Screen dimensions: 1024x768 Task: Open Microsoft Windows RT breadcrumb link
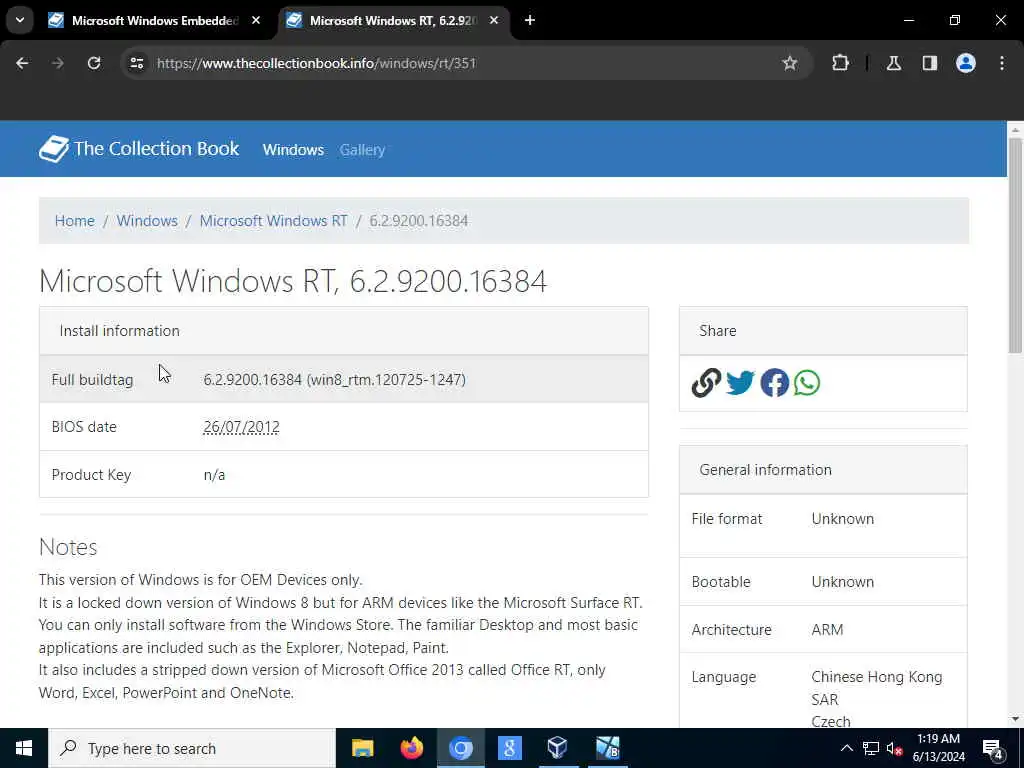click(273, 221)
